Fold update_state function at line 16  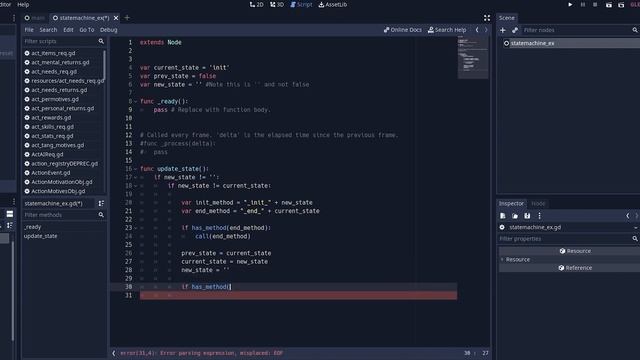pyautogui.click(x=136, y=169)
